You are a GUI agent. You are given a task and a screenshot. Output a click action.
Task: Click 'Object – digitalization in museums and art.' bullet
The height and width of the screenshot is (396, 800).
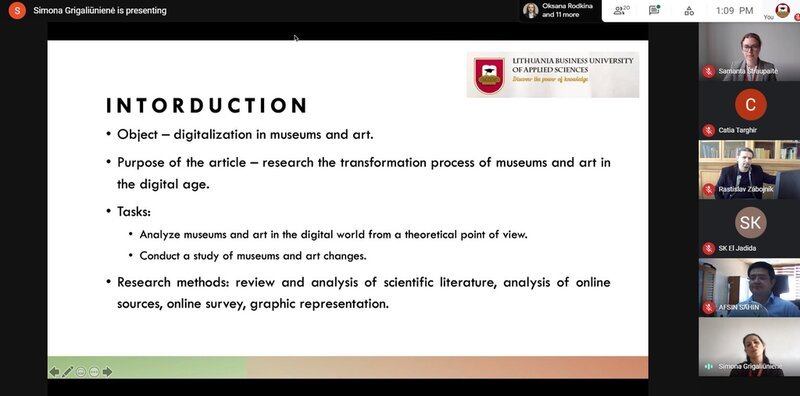(245, 135)
